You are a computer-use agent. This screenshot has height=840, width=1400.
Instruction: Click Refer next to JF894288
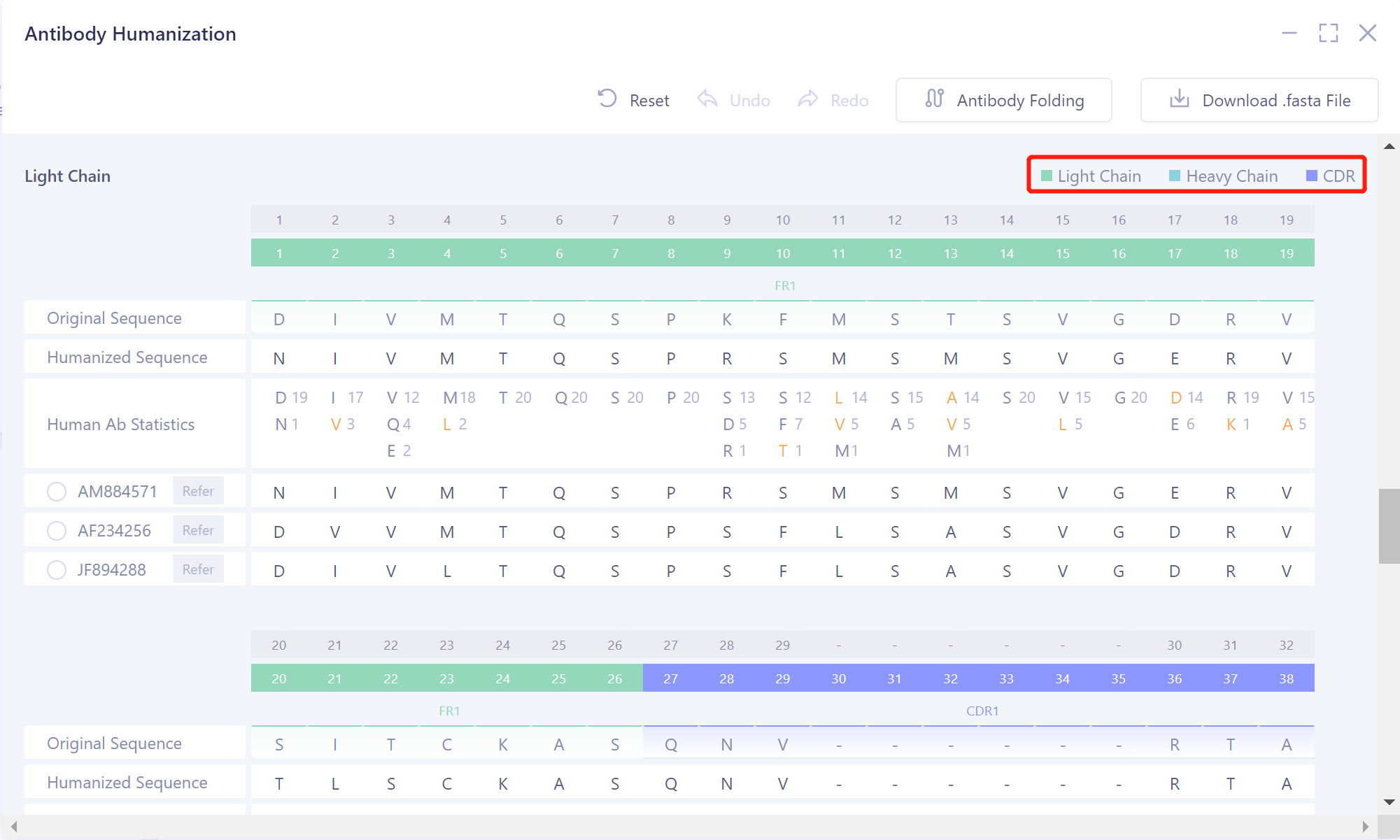tap(198, 569)
